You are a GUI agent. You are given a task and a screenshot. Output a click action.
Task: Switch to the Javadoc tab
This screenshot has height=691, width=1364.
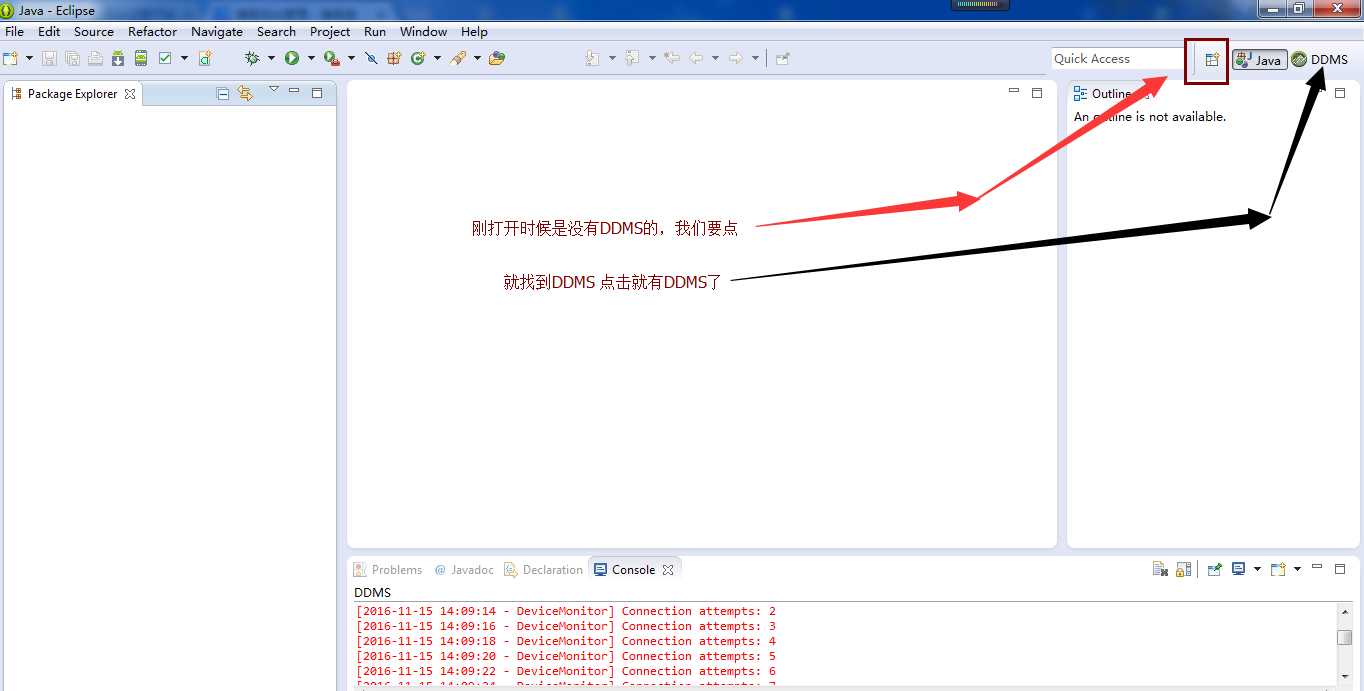(x=464, y=570)
